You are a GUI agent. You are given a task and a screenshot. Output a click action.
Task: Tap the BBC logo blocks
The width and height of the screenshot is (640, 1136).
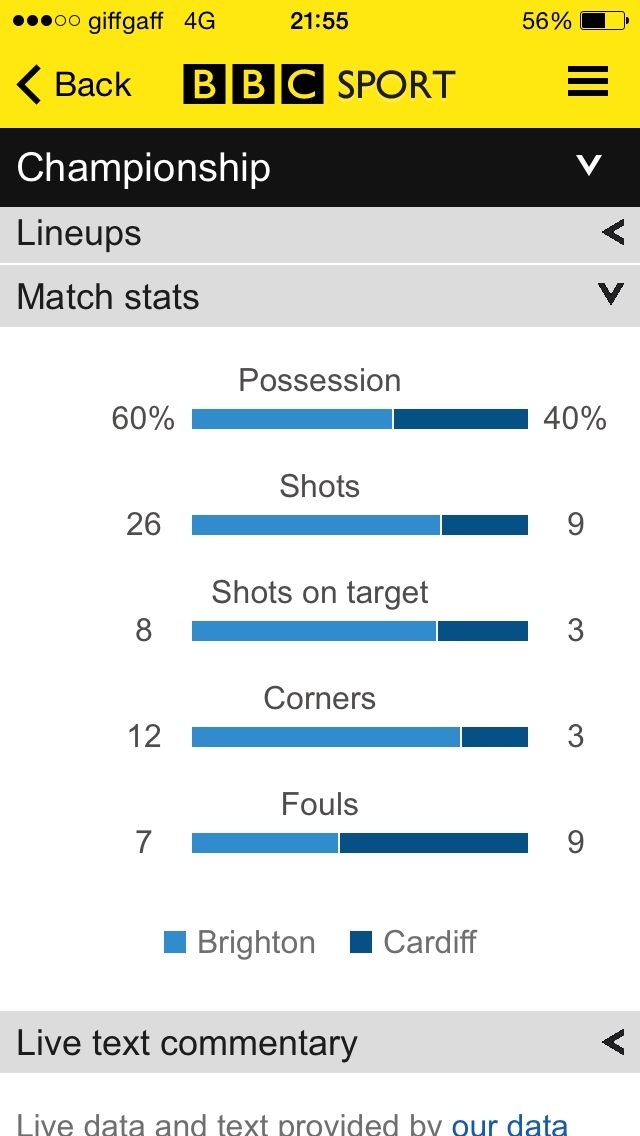253,84
